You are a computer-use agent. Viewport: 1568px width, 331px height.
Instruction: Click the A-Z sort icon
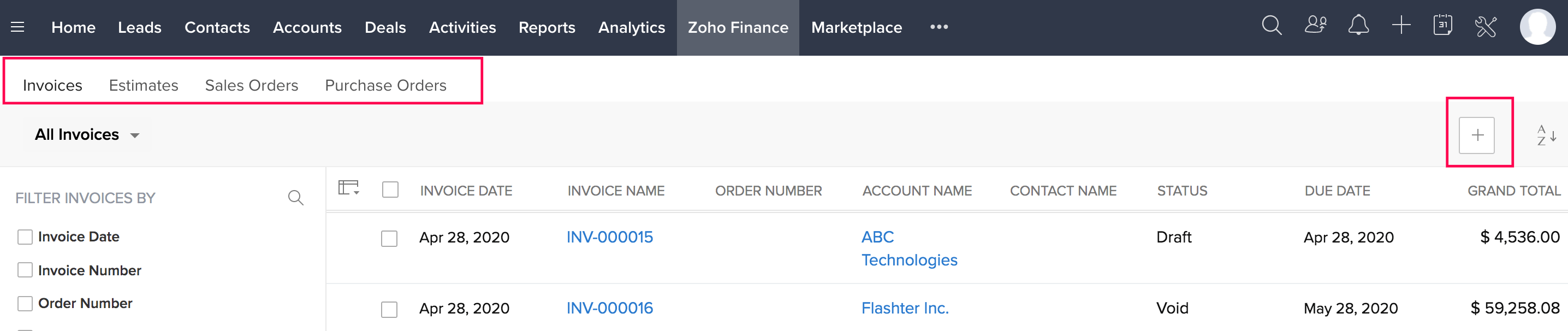1545,135
